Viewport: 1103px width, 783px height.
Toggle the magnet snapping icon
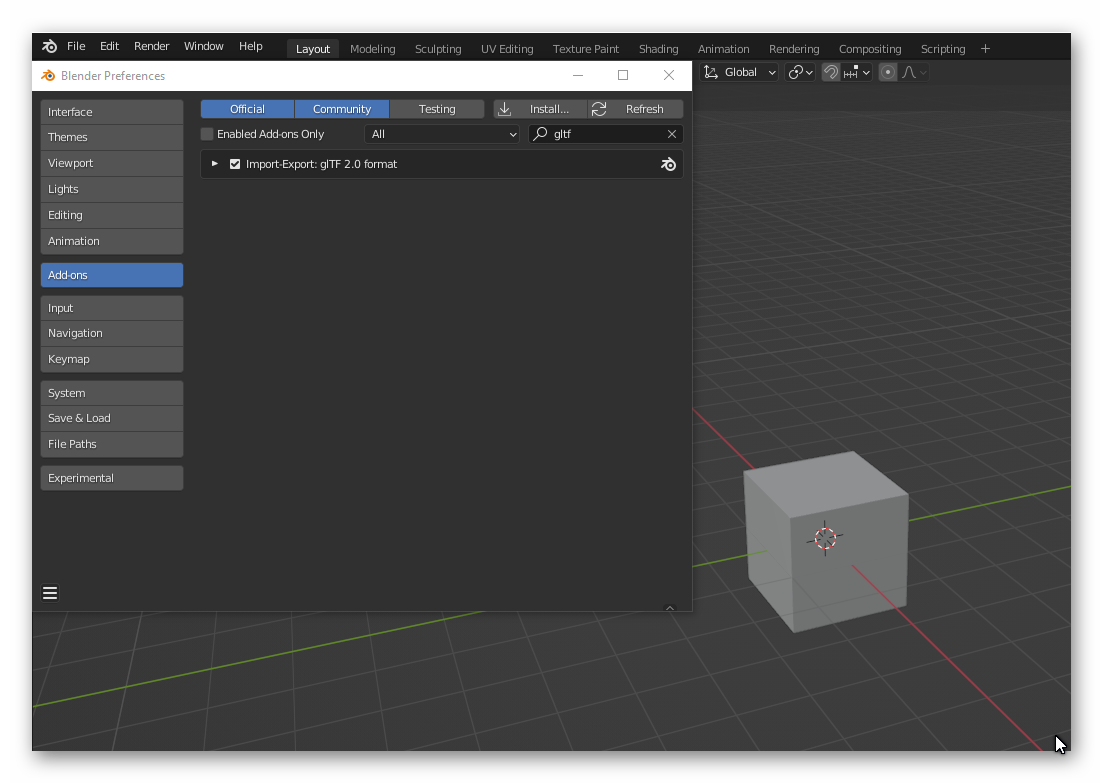831,72
